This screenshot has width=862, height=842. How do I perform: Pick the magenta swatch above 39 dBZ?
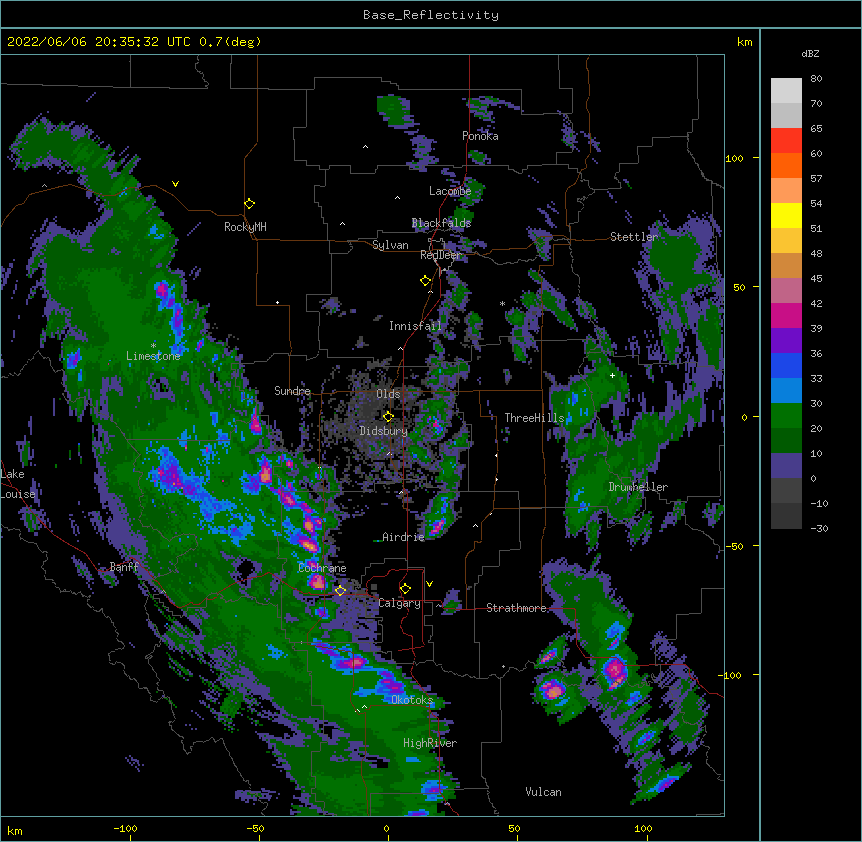tap(786, 315)
